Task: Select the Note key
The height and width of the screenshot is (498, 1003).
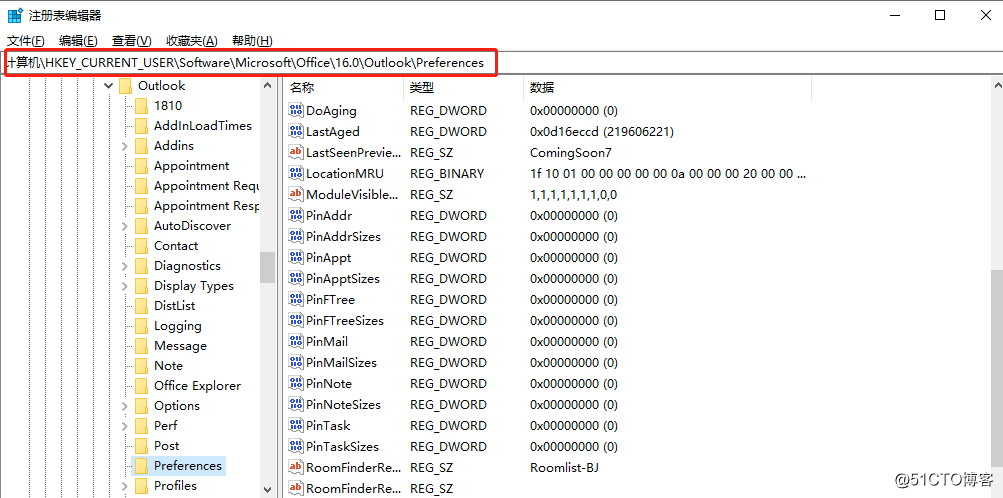Action: tap(168, 366)
